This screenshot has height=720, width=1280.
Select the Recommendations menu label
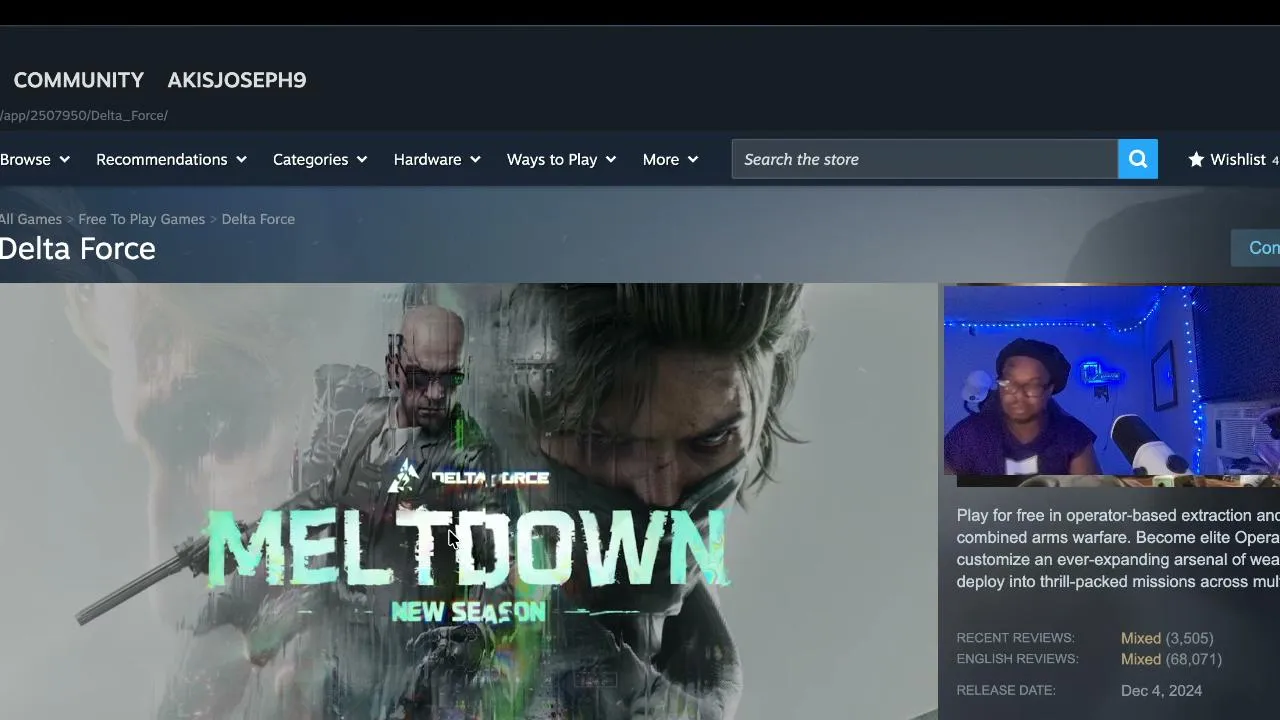(162, 159)
